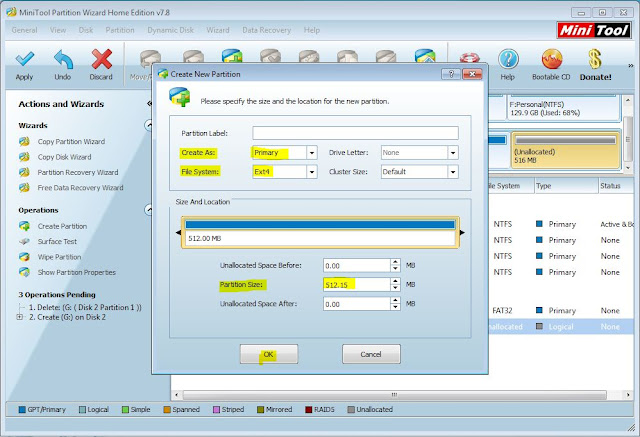Click the Copy Partition Wizard icon
640x437 pixels.
[24, 142]
